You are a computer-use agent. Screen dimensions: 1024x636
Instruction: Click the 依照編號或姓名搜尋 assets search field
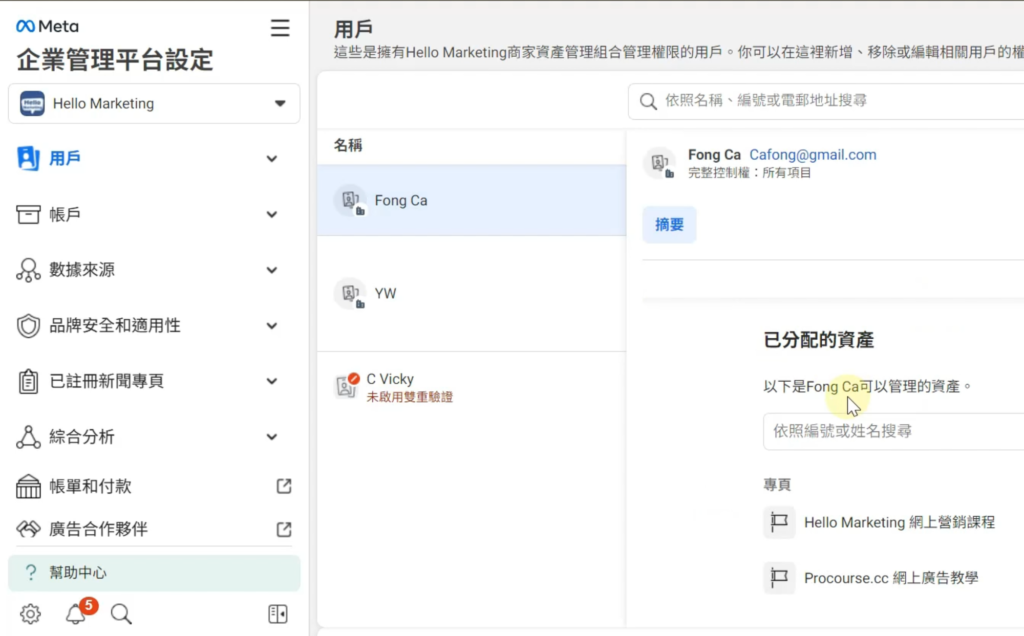tap(890, 431)
